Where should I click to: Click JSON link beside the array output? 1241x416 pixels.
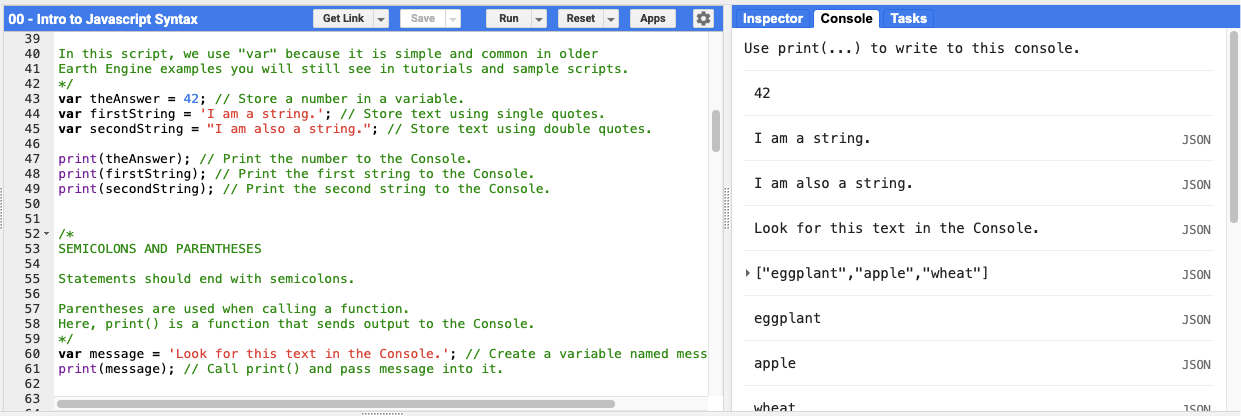coord(1196,275)
